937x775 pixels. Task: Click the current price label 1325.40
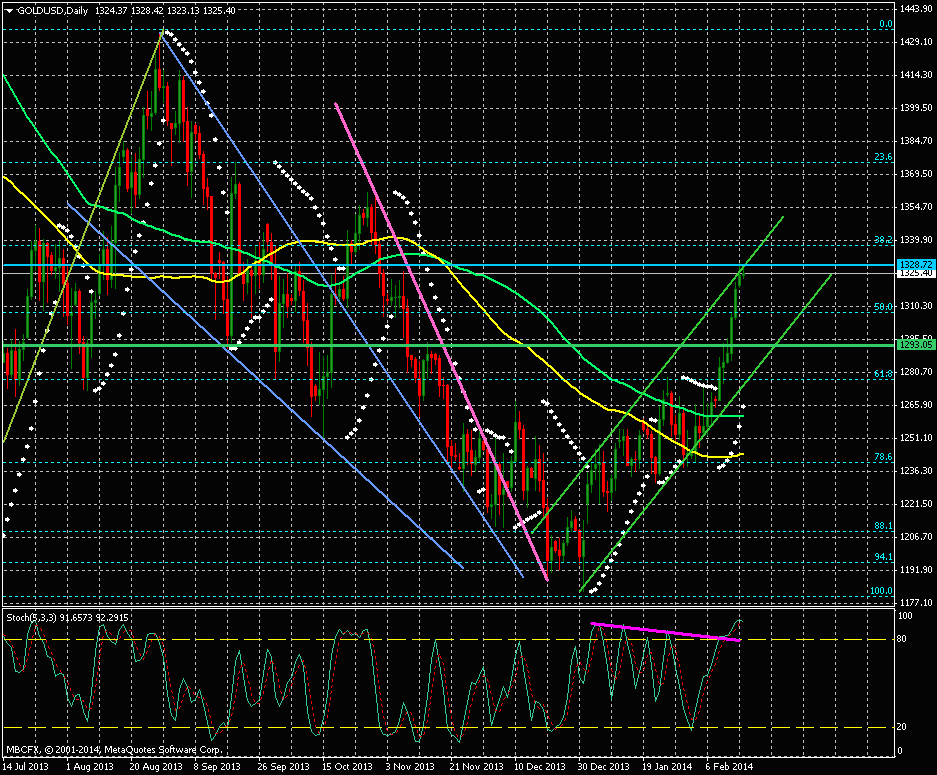(915, 273)
